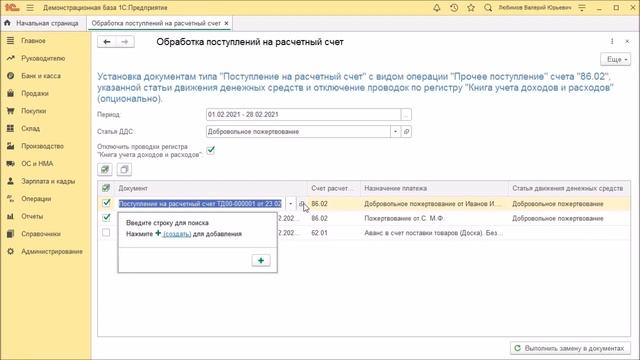Image resolution: width=640 pixels, height=360 pixels.
Task: Click the uncheck-all rows toolbar icon
Action: pos(124,169)
